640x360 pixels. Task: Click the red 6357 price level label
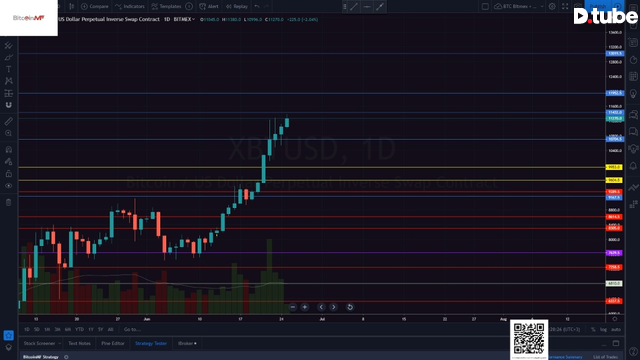(x=614, y=301)
